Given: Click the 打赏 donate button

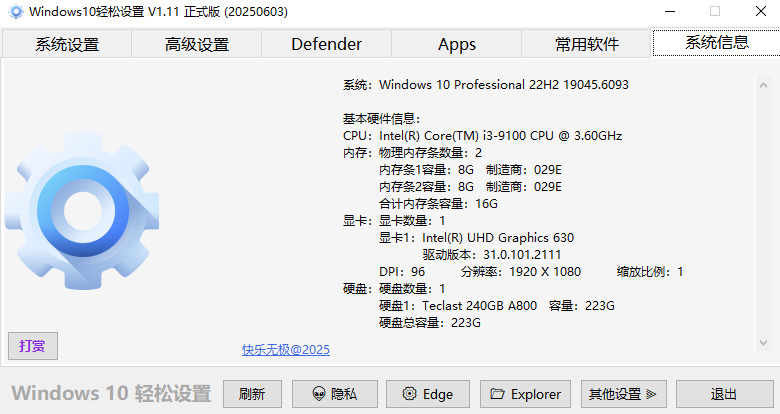Looking at the screenshot, I should (x=33, y=346).
